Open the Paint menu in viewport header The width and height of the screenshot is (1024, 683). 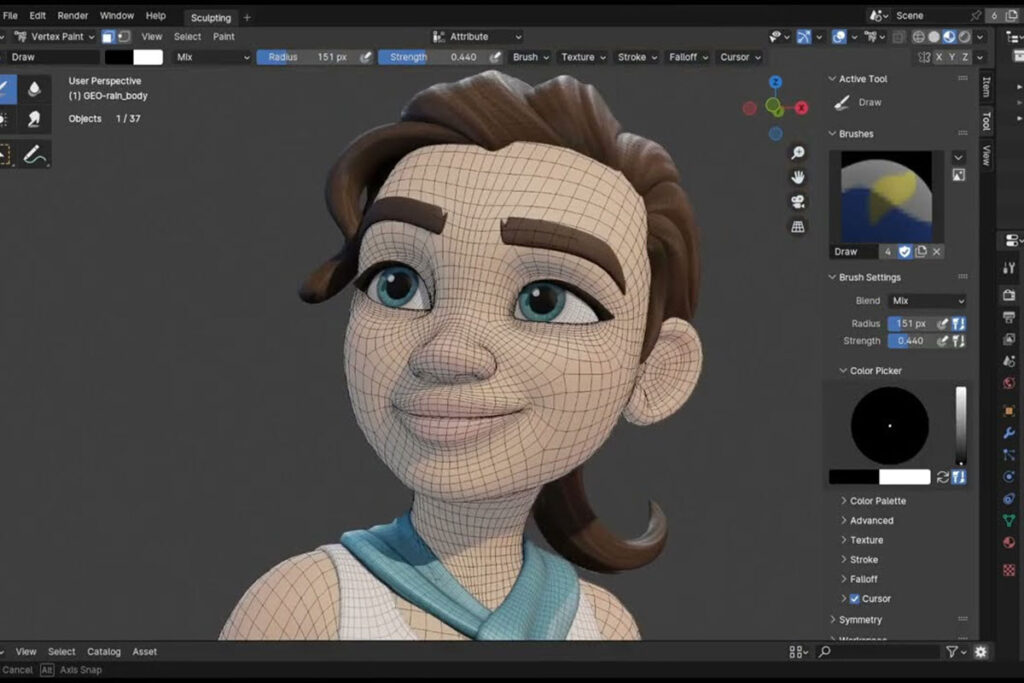coord(223,37)
